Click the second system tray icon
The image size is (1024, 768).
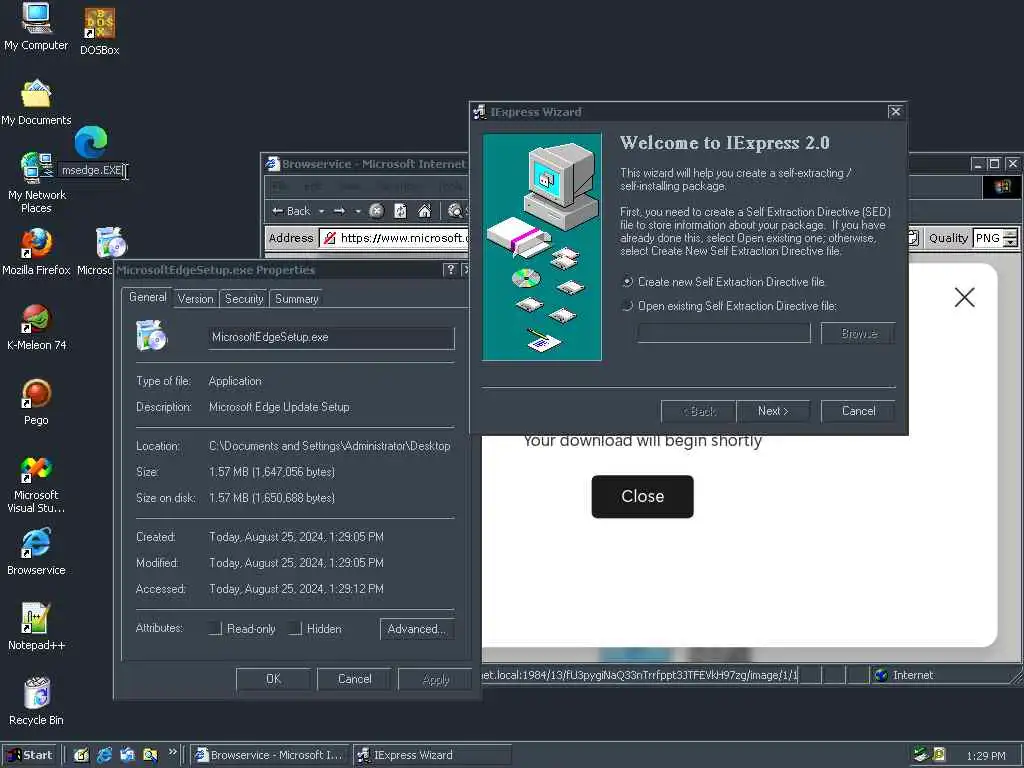click(x=938, y=754)
